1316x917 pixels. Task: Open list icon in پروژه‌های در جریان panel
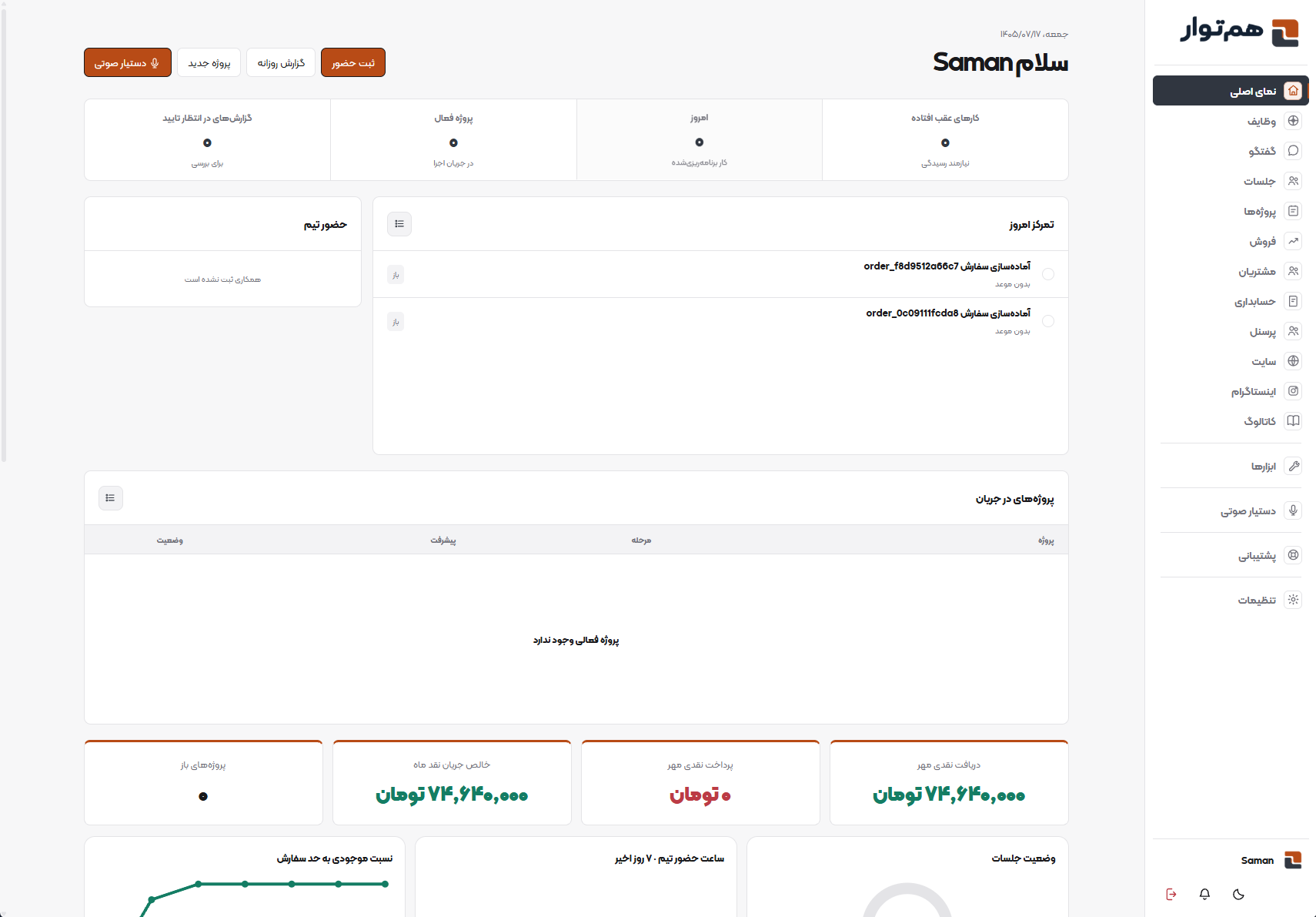tap(111, 498)
